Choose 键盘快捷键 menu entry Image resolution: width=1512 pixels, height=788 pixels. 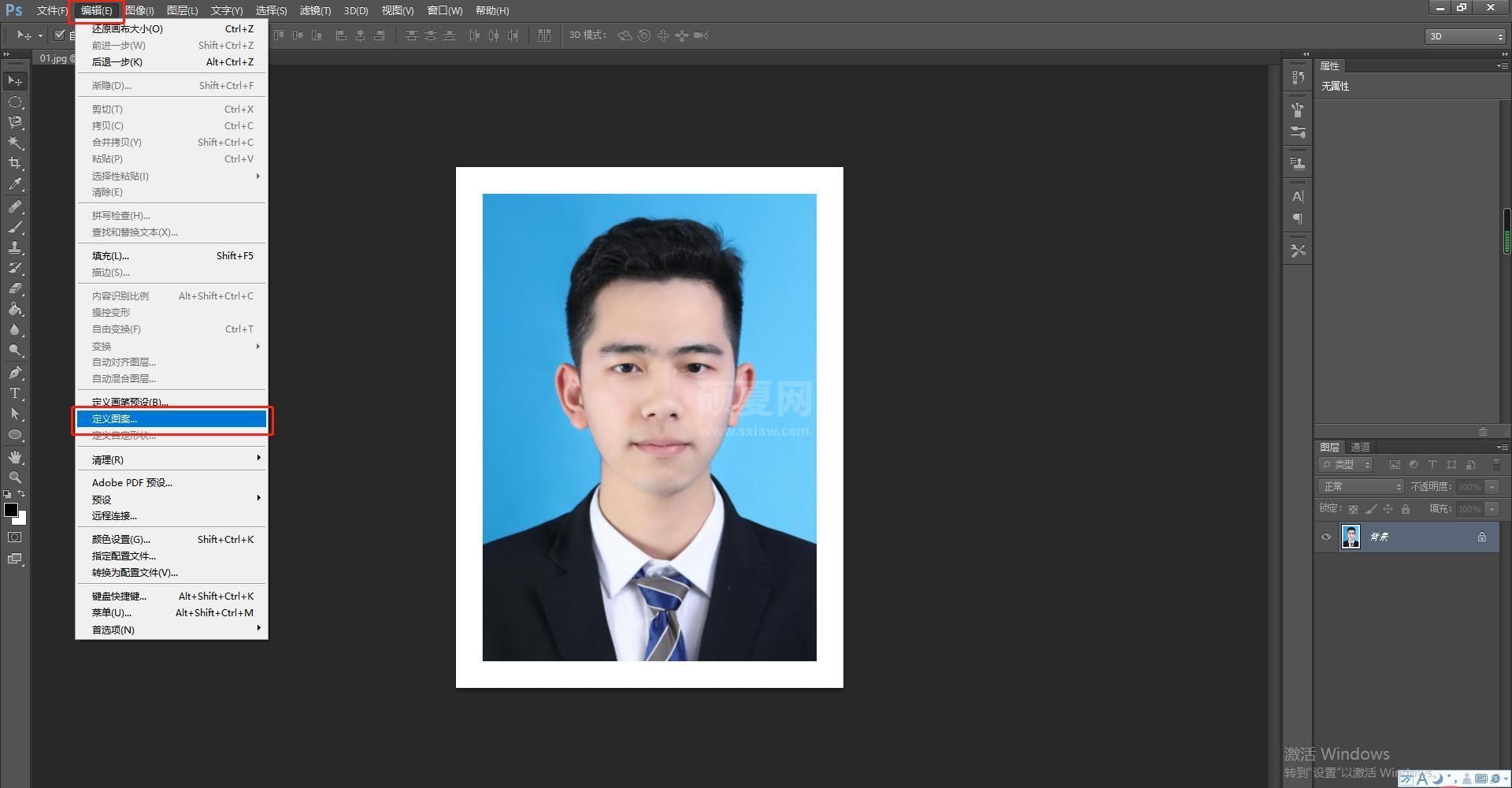[172, 597]
